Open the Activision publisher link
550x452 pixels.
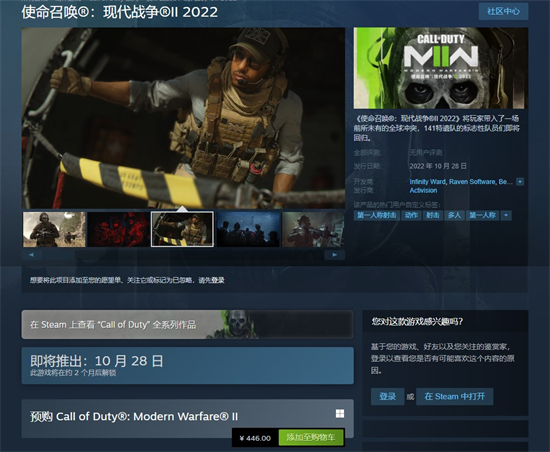point(423,190)
